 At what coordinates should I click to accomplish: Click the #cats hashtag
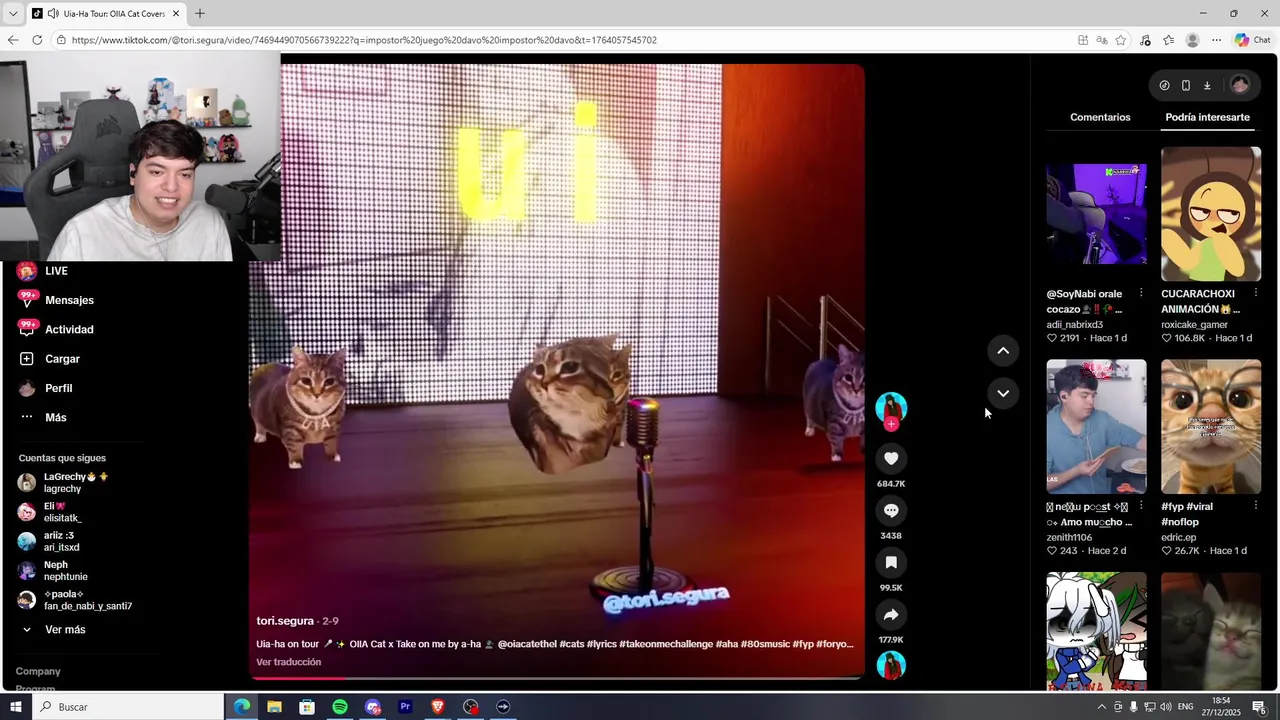click(x=571, y=644)
